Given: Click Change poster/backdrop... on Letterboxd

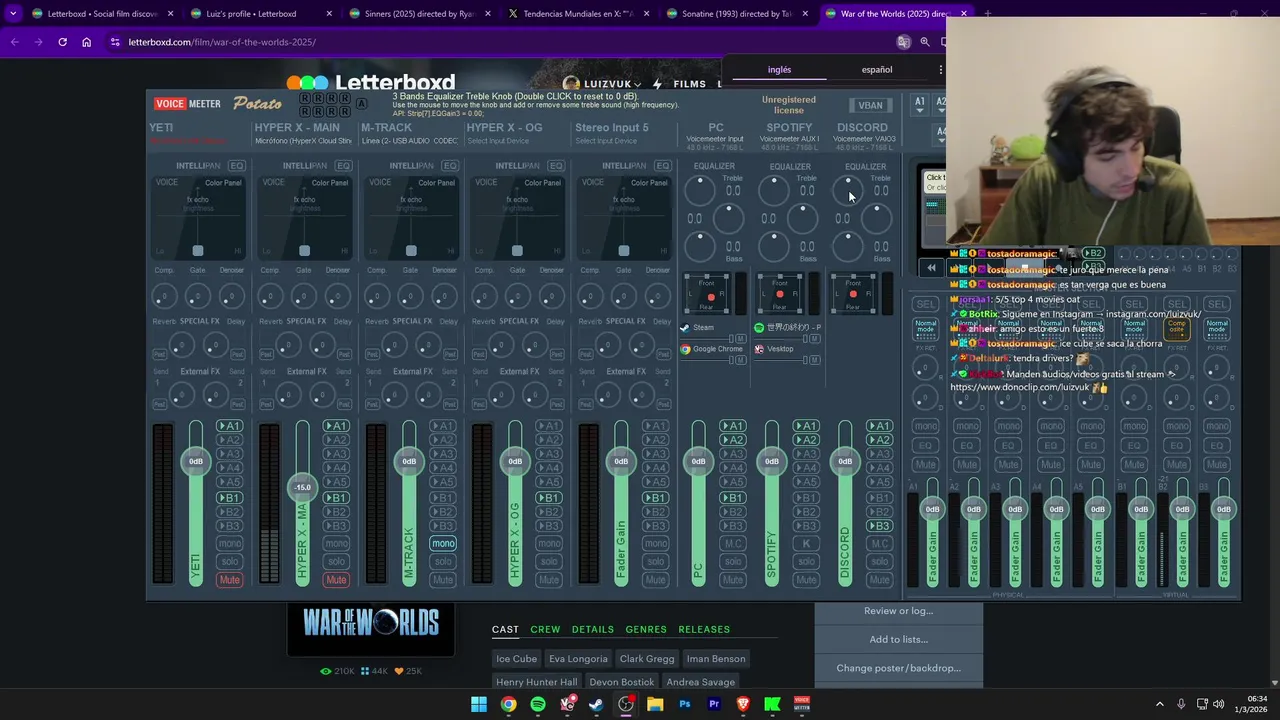Looking at the screenshot, I should [x=898, y=668].
